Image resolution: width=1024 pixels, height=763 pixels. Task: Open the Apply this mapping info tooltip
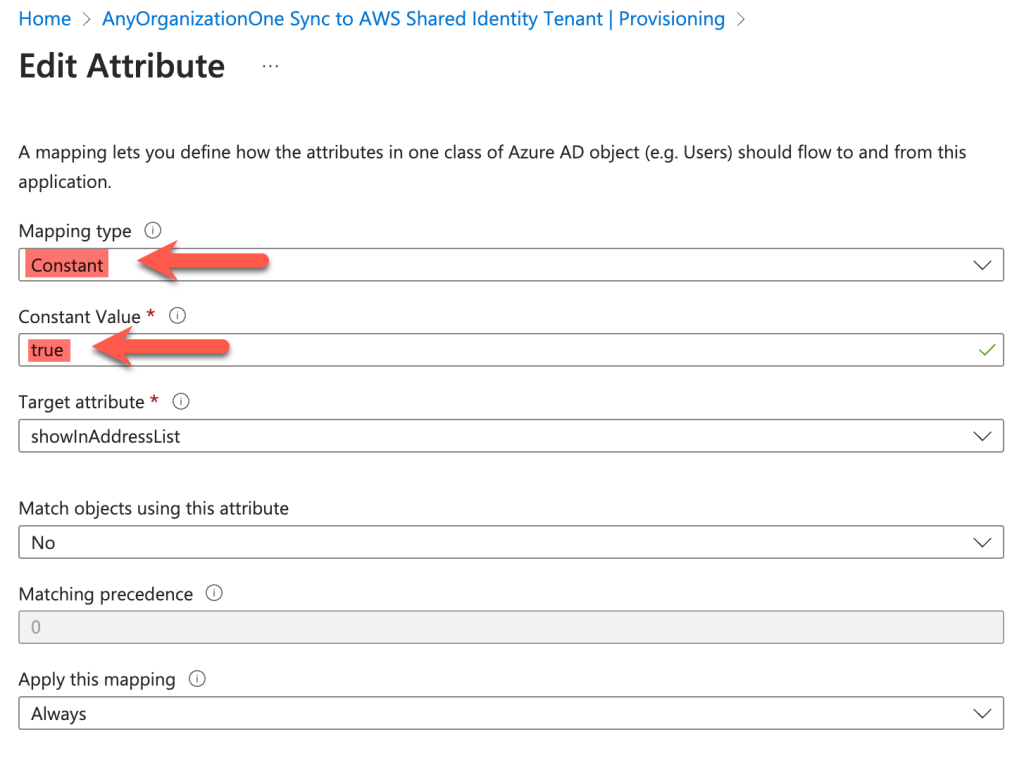coord(196,679)
